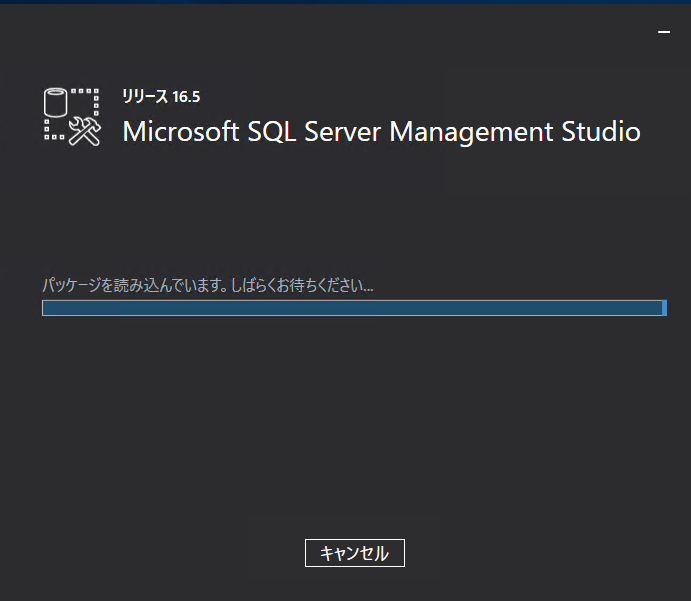
Task: Minimize the installer window
Action: (x=664, y=32)
